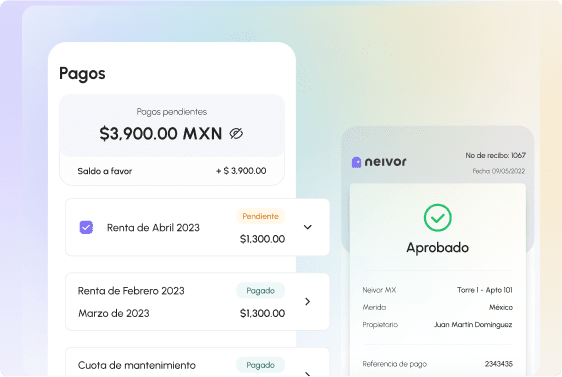Click the $3,900.00 MXN pending amount

(x=161, y=134)
